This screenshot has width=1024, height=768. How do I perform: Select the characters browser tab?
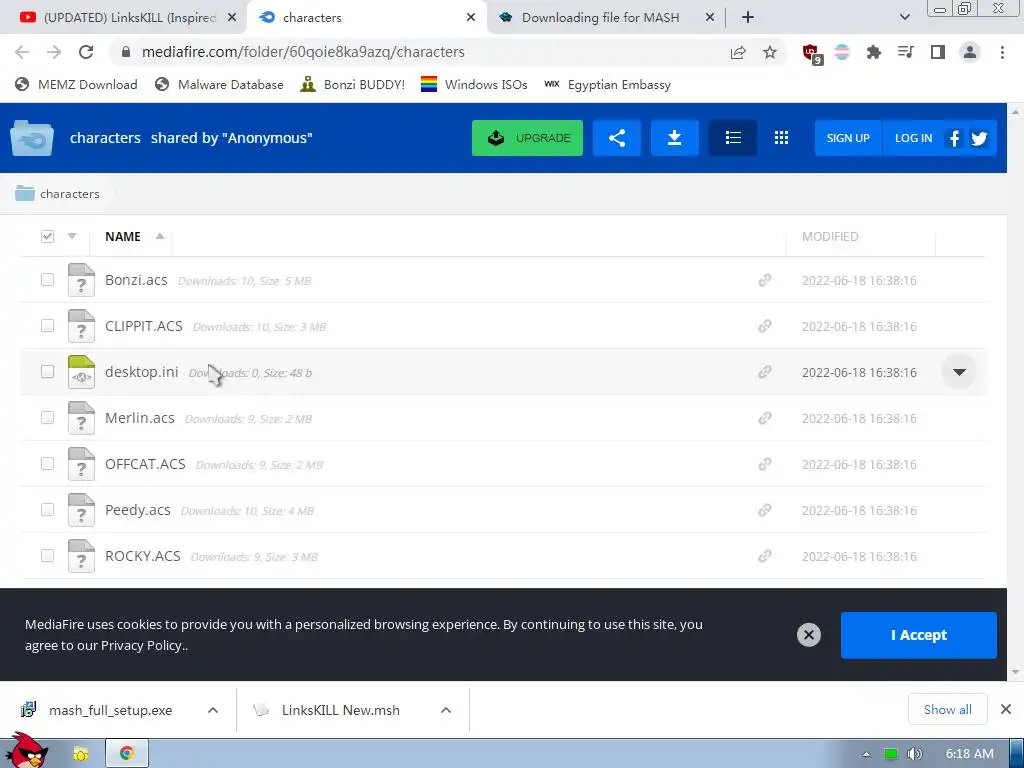(x=367, y=18)
